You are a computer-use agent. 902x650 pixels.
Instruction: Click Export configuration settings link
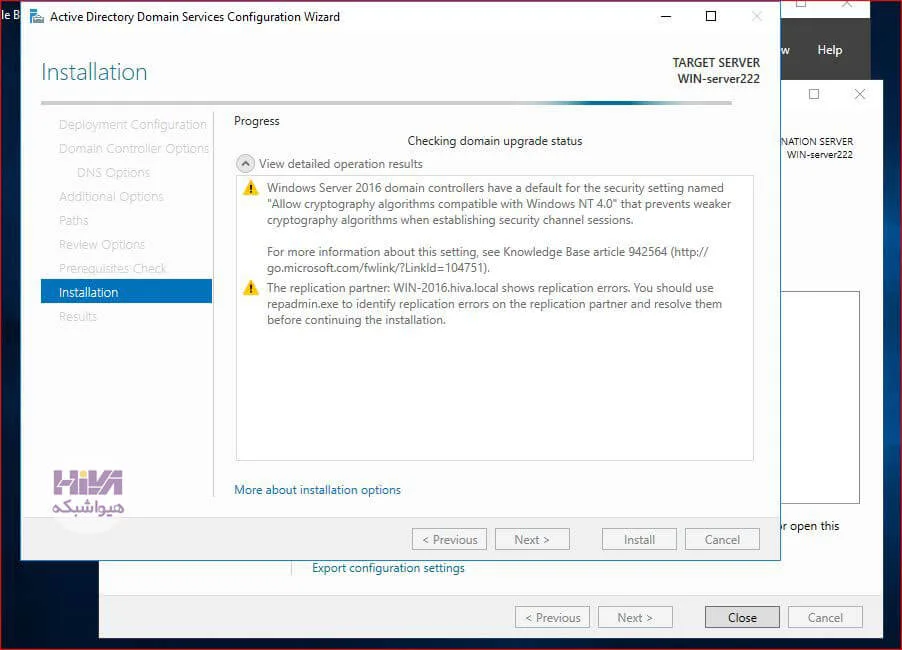coord(388,568)
